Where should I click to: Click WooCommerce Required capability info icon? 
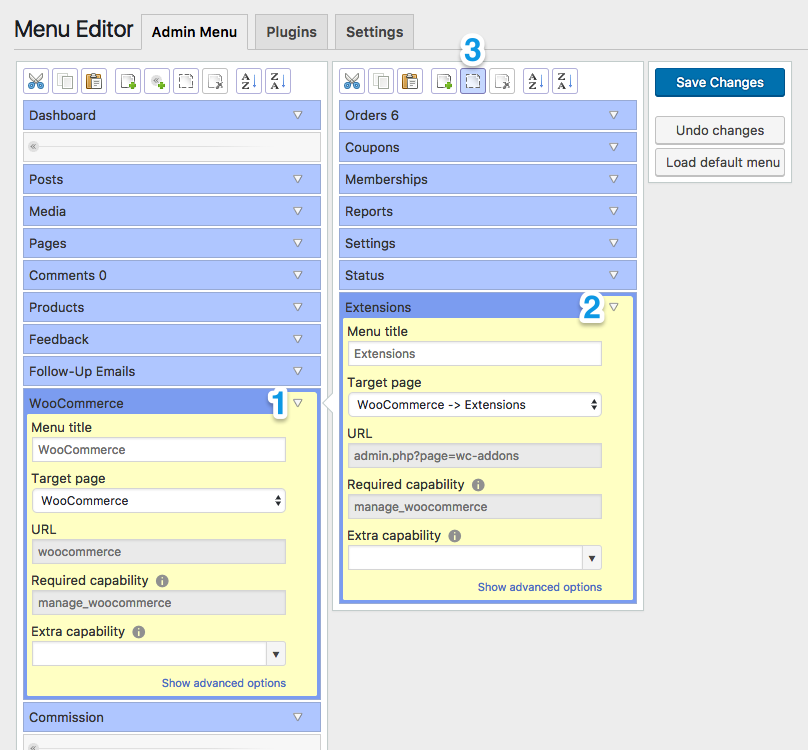162,581
